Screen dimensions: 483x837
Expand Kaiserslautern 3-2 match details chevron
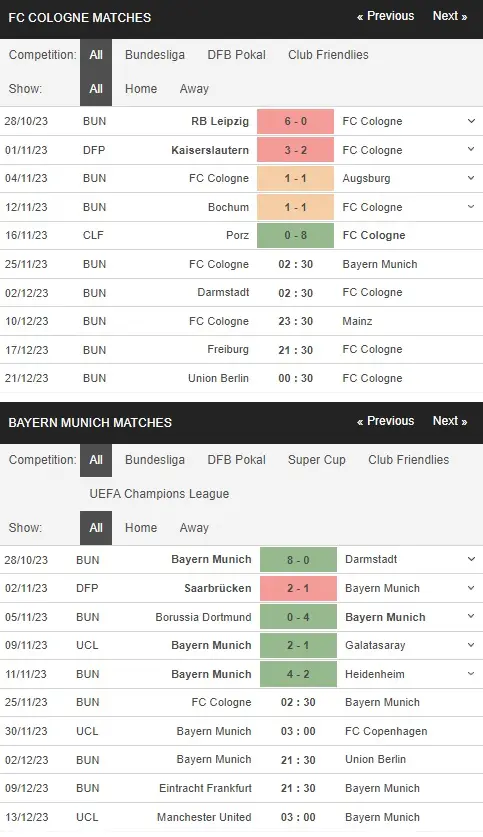(471, 149)
